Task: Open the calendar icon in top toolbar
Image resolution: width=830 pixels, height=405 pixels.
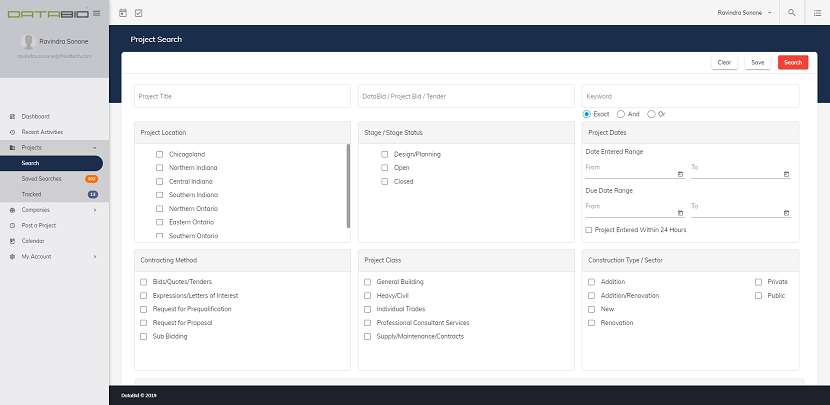Action: point(123,13)
